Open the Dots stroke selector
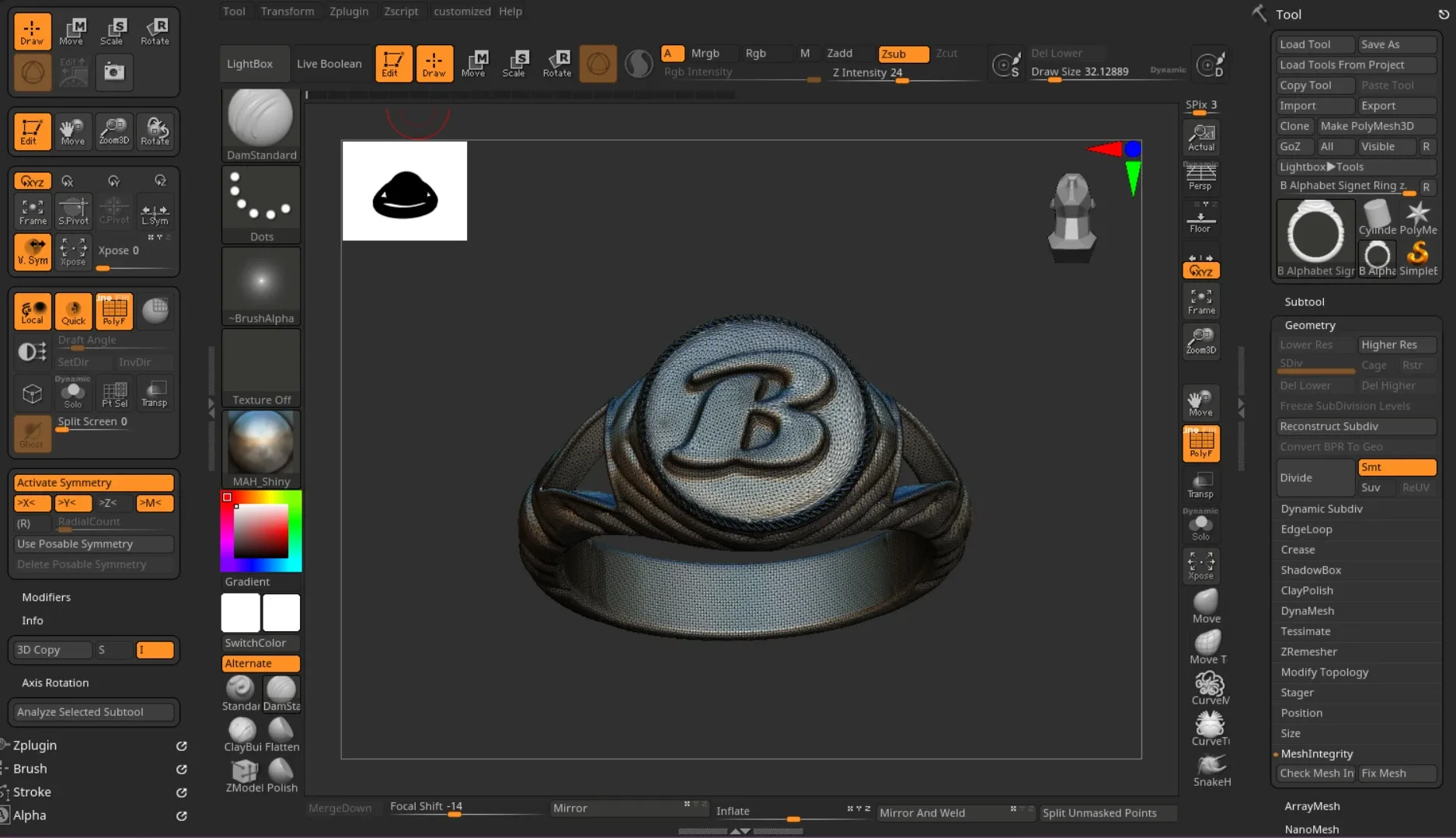Image resolution: width=1456 pixels, height=838 pixels. click(261, 204)
